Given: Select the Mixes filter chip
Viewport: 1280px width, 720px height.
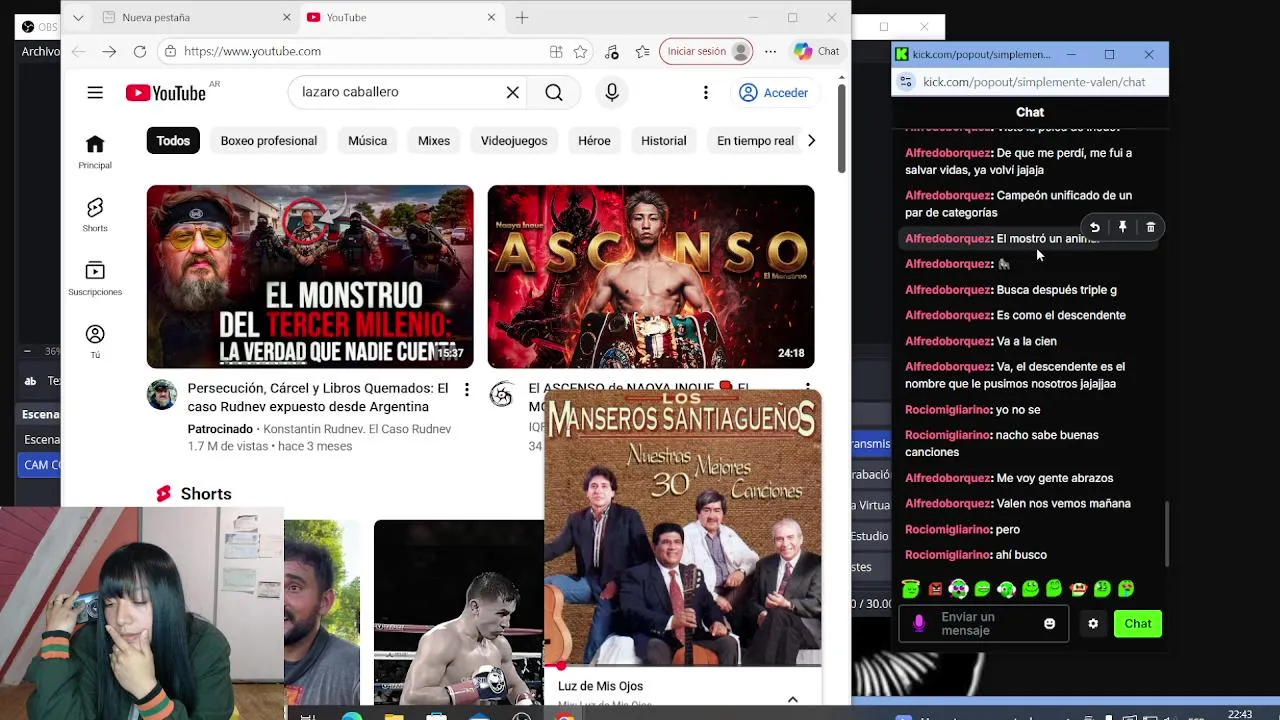Looking at the screenshot, I should tap(434, 141).
